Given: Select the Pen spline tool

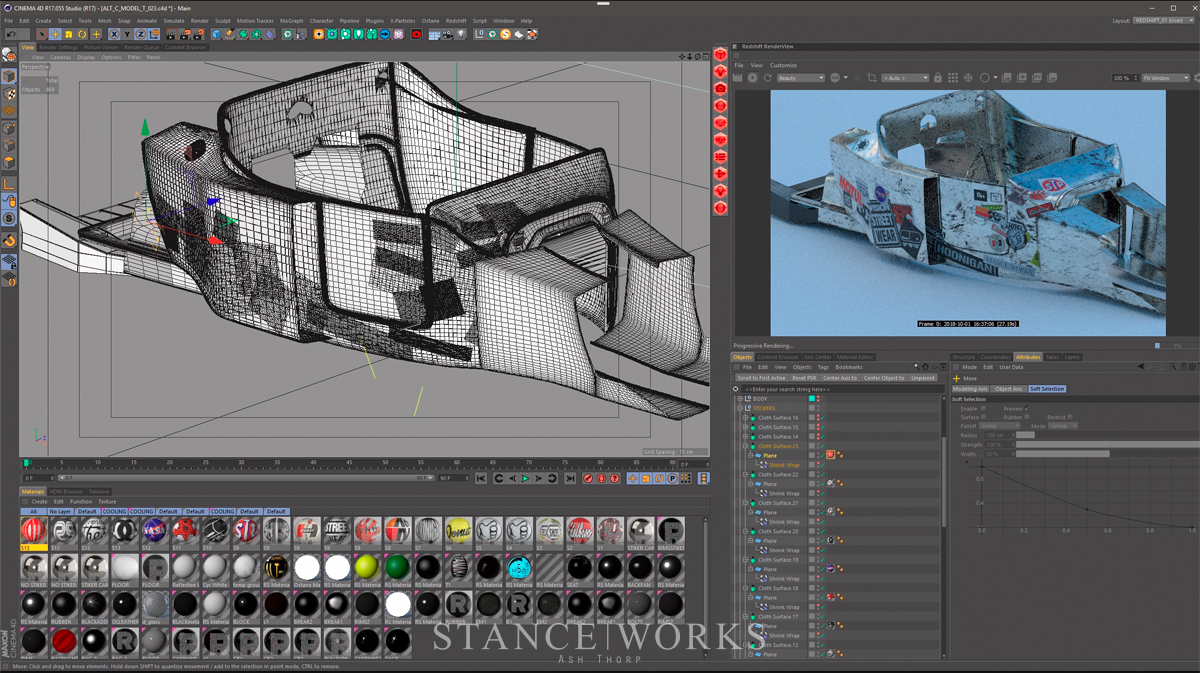Looking at the screenshot, I should (x=230, y=34).
